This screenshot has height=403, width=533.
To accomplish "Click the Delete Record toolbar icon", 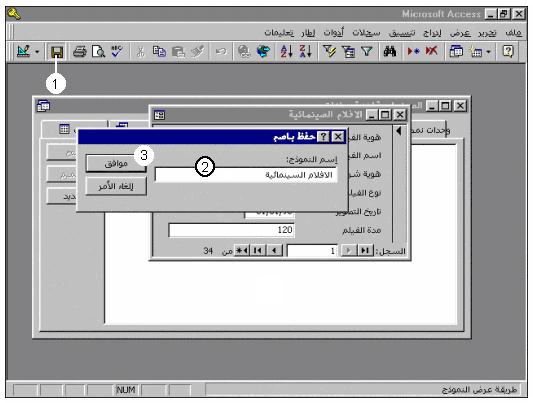I will coord(431,52).
